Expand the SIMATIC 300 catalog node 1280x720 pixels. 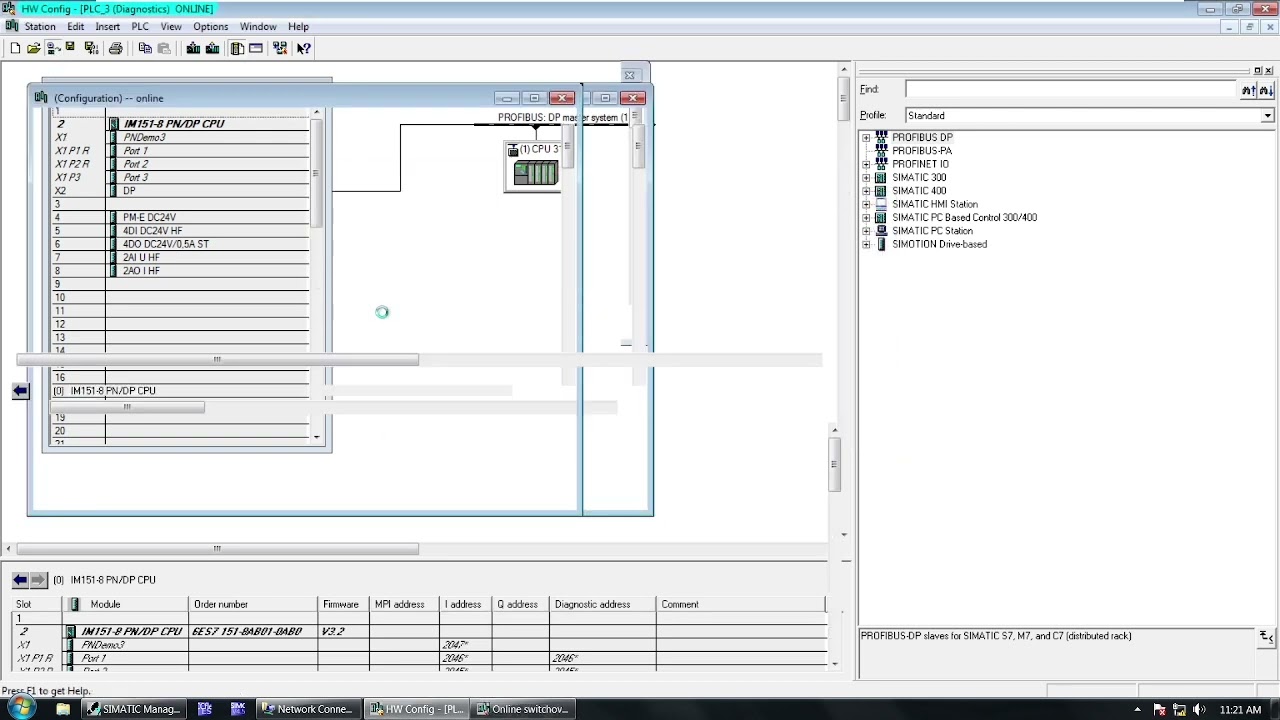coord(866,177)
